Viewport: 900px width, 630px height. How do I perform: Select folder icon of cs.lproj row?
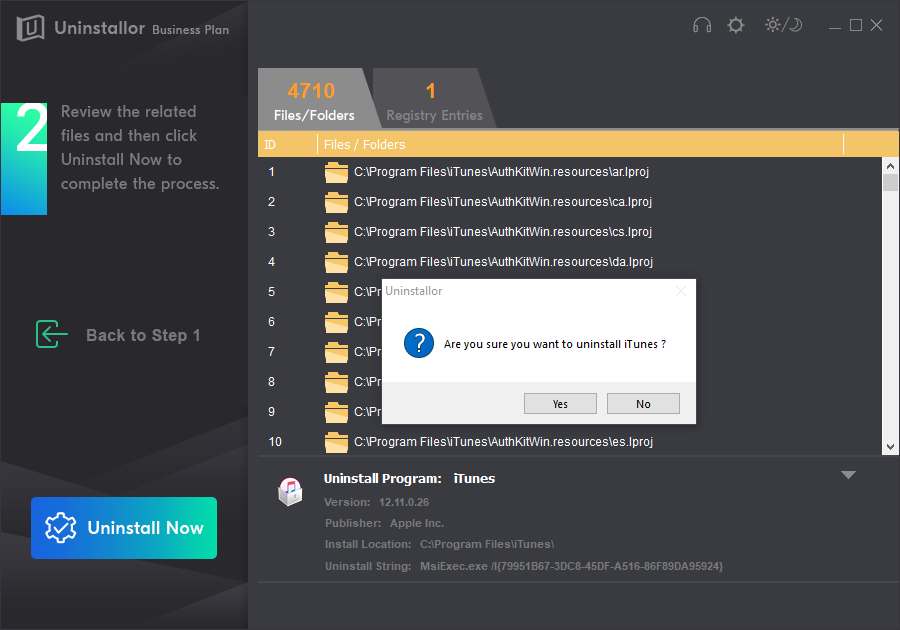pos(336,232)
